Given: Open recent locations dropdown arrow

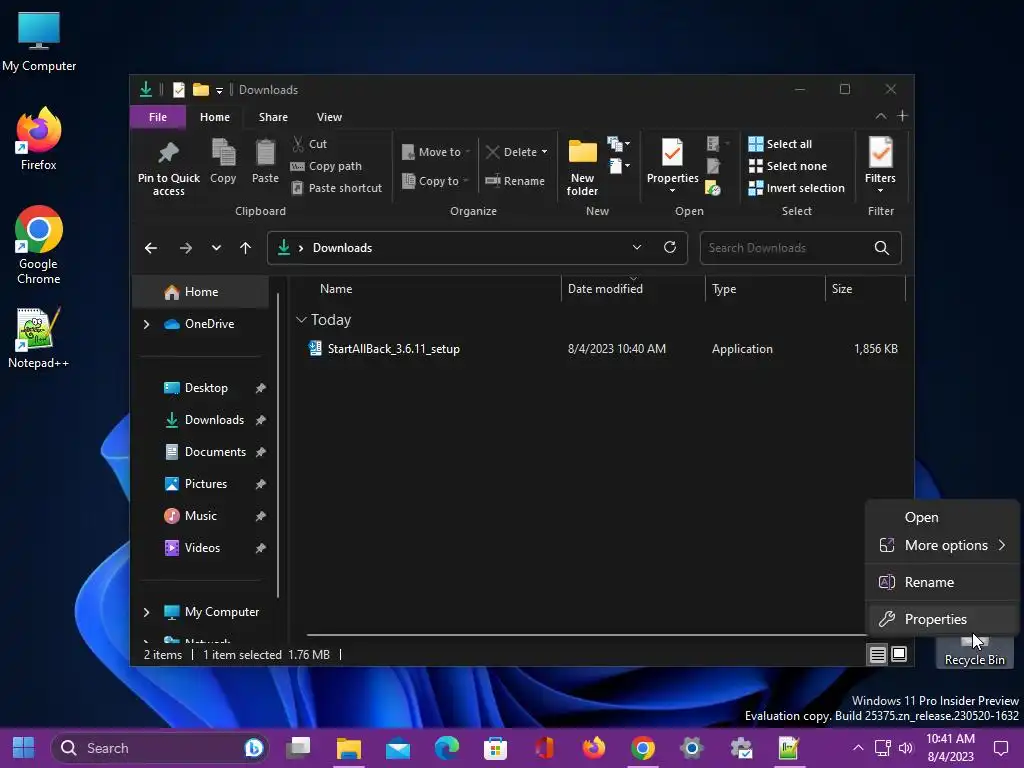Looking at the screenshot, I should pyautogui.click(x=216, y=248).
